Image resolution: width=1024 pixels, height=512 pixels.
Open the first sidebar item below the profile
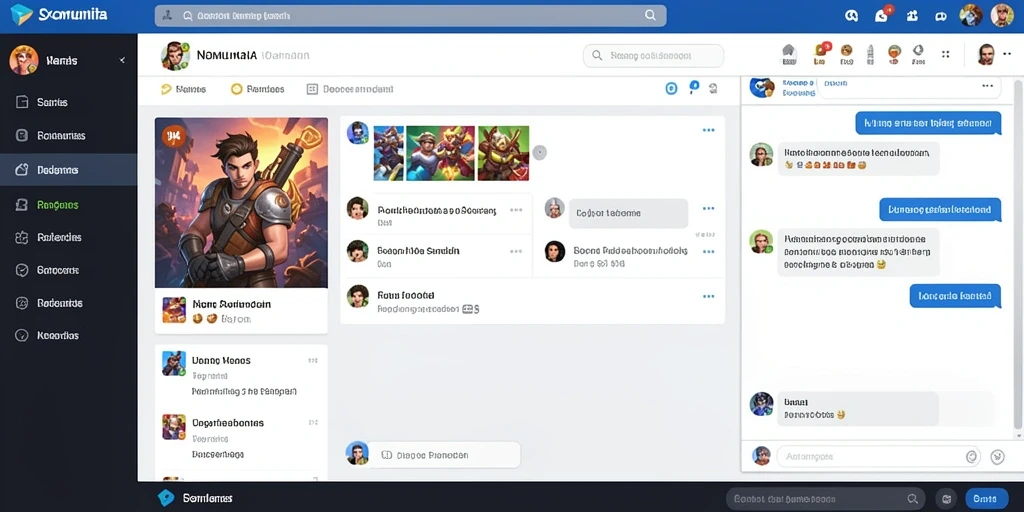pos(69,102)
